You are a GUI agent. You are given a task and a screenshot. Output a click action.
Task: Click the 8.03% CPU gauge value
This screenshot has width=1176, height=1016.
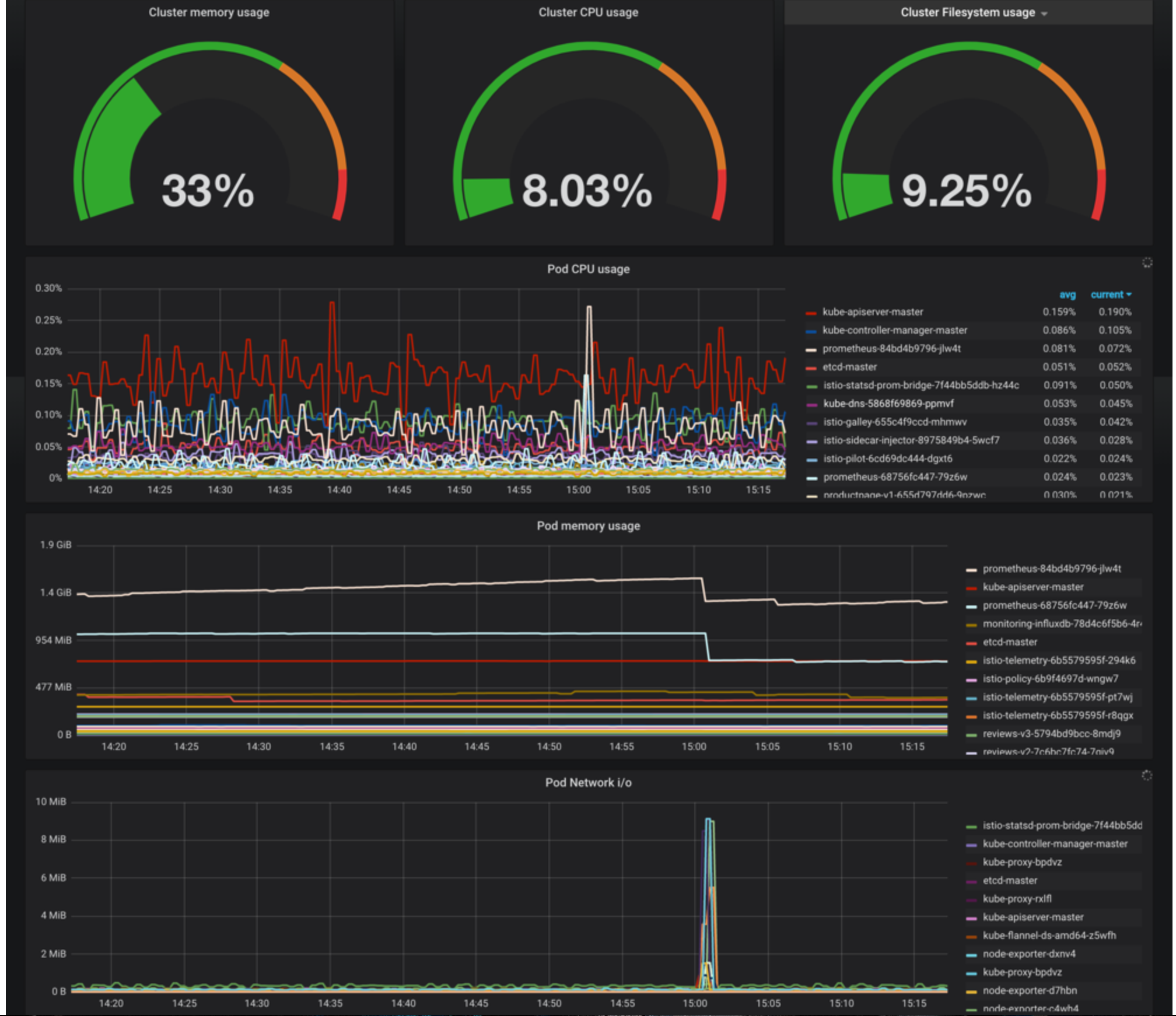point(587,191)
